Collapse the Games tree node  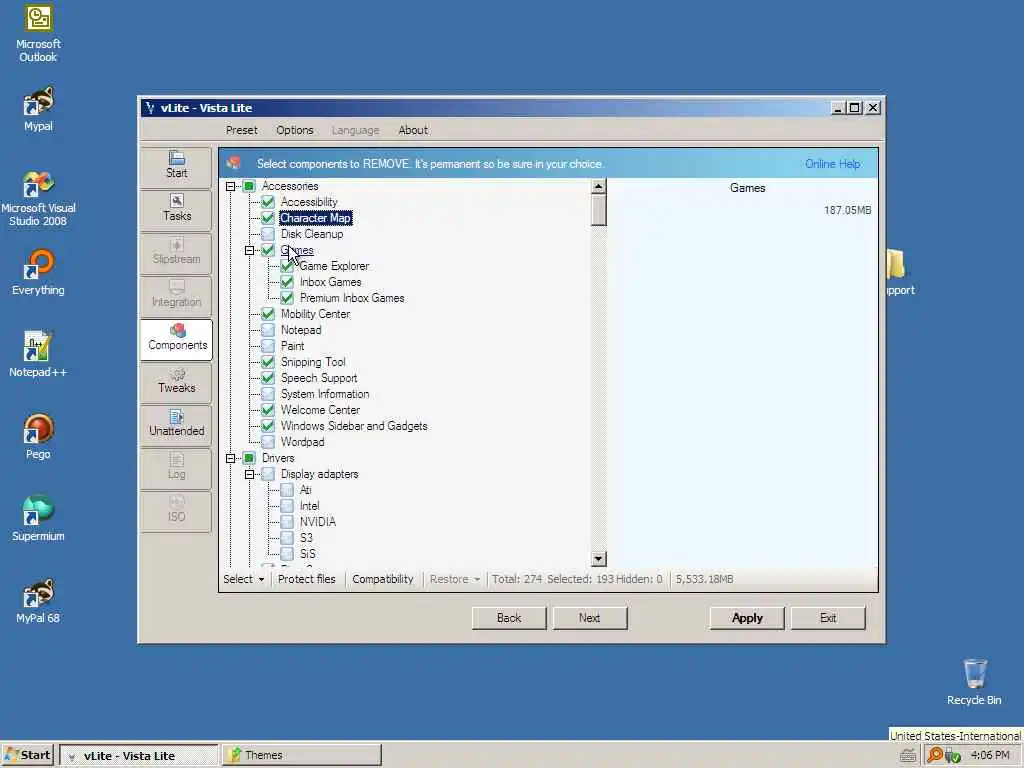(x=249, y=250)
